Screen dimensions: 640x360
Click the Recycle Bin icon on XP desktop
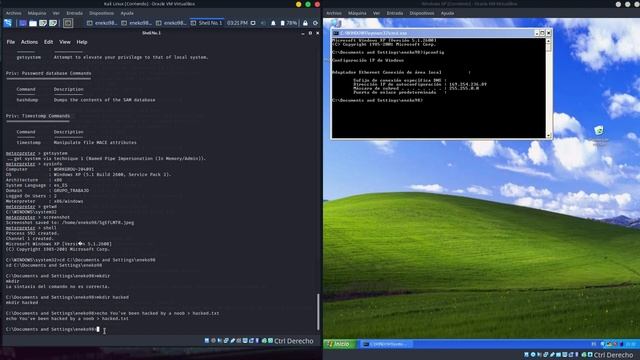(599, 131)
